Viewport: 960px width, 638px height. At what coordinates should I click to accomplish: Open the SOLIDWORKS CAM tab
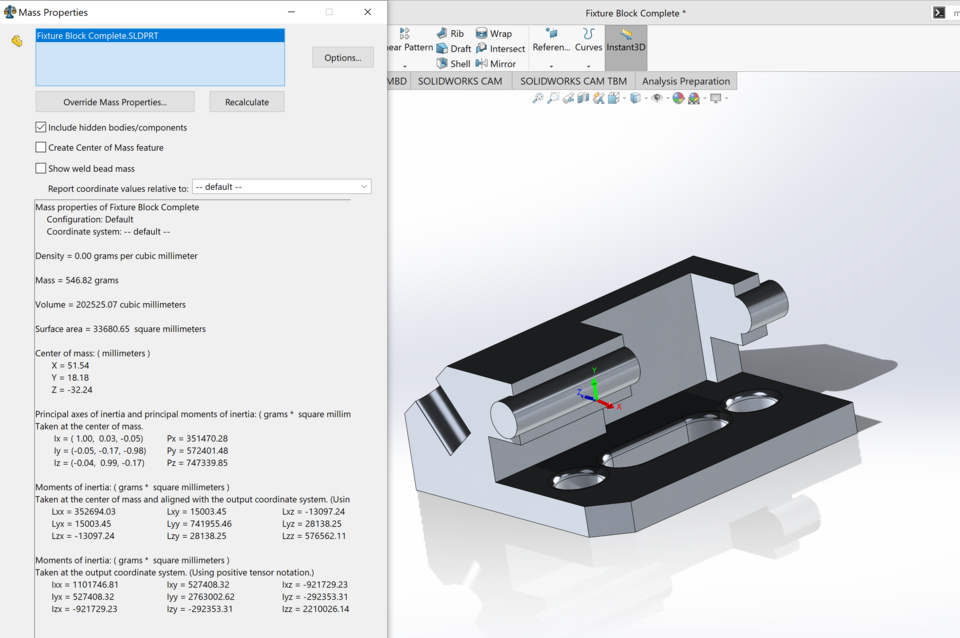460,80
